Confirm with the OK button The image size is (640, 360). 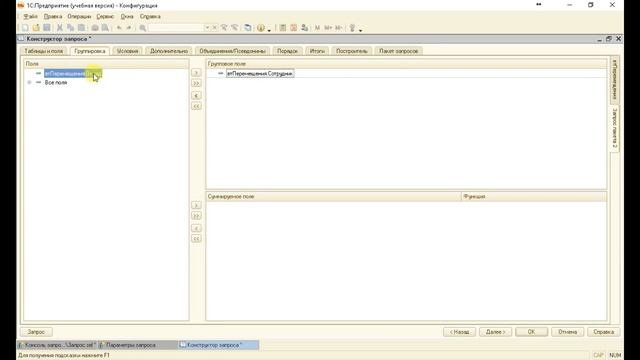531,332
